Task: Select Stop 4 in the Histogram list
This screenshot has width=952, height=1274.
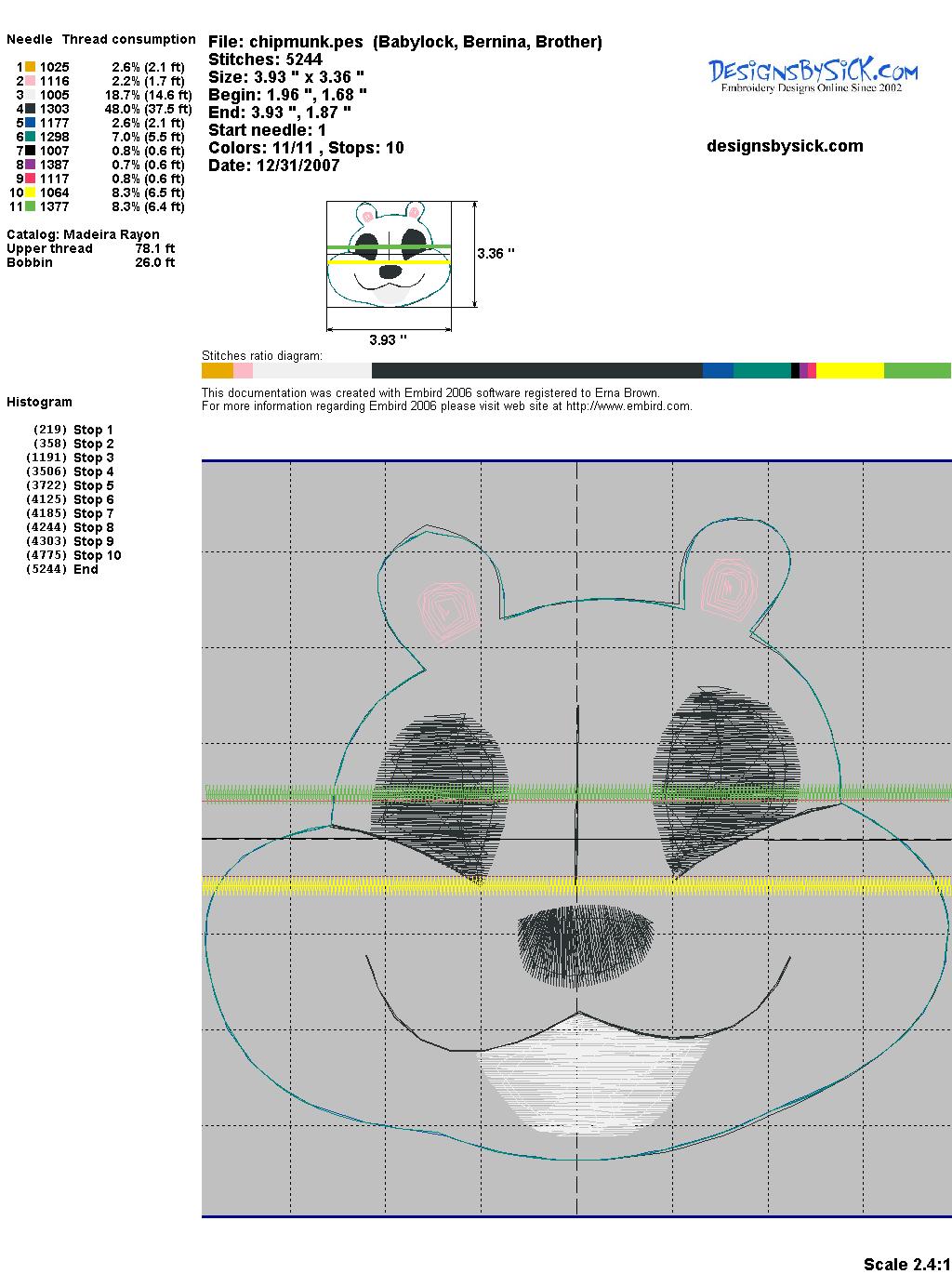Action: tap(93, 471)
